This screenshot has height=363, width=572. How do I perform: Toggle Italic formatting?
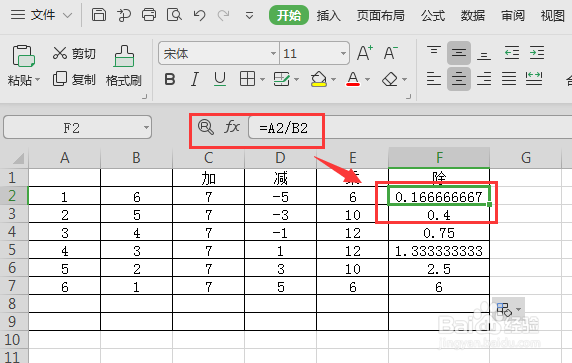pos(195,79)
